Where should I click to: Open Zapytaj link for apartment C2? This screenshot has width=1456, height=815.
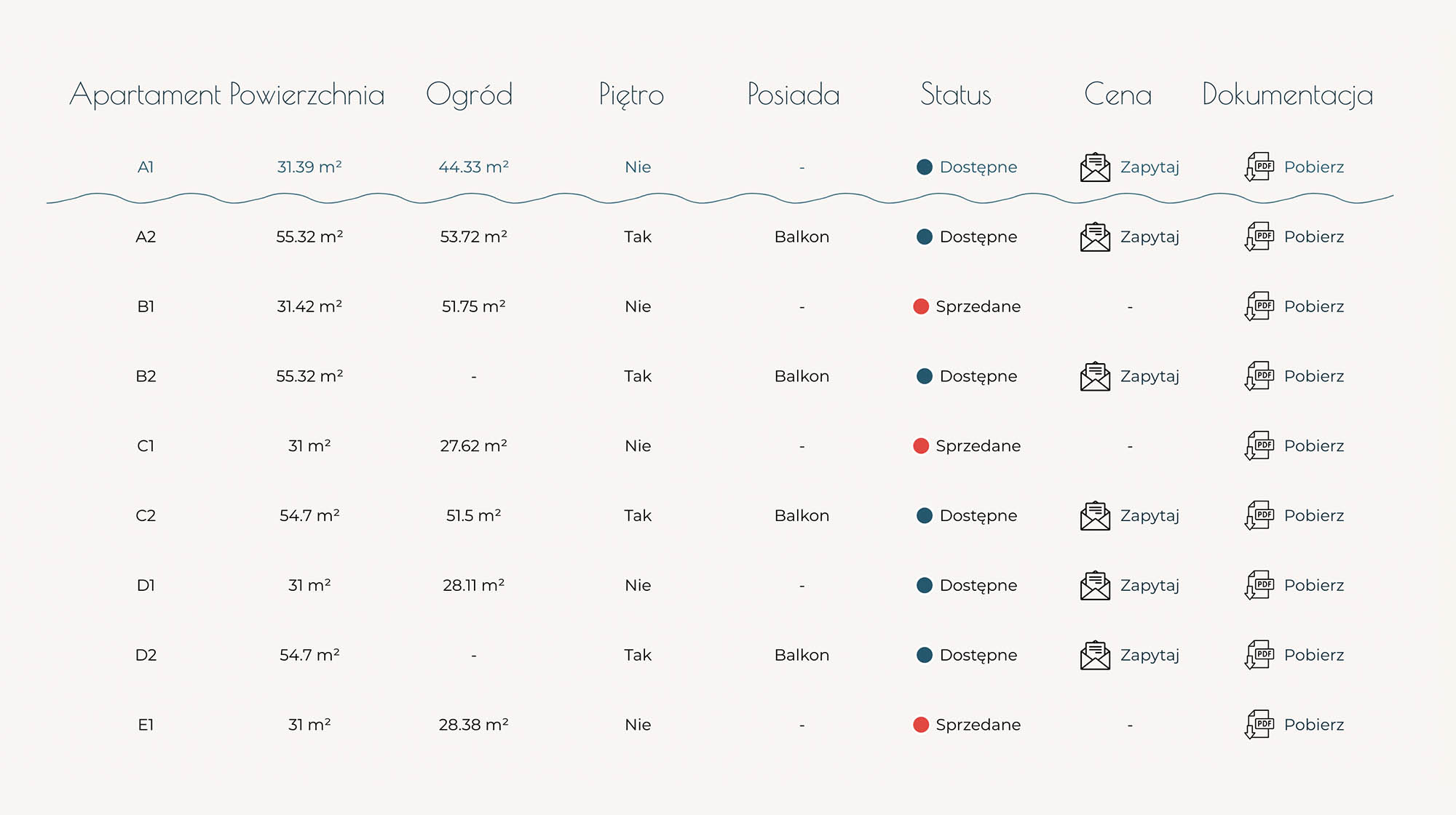(1150, 517)
